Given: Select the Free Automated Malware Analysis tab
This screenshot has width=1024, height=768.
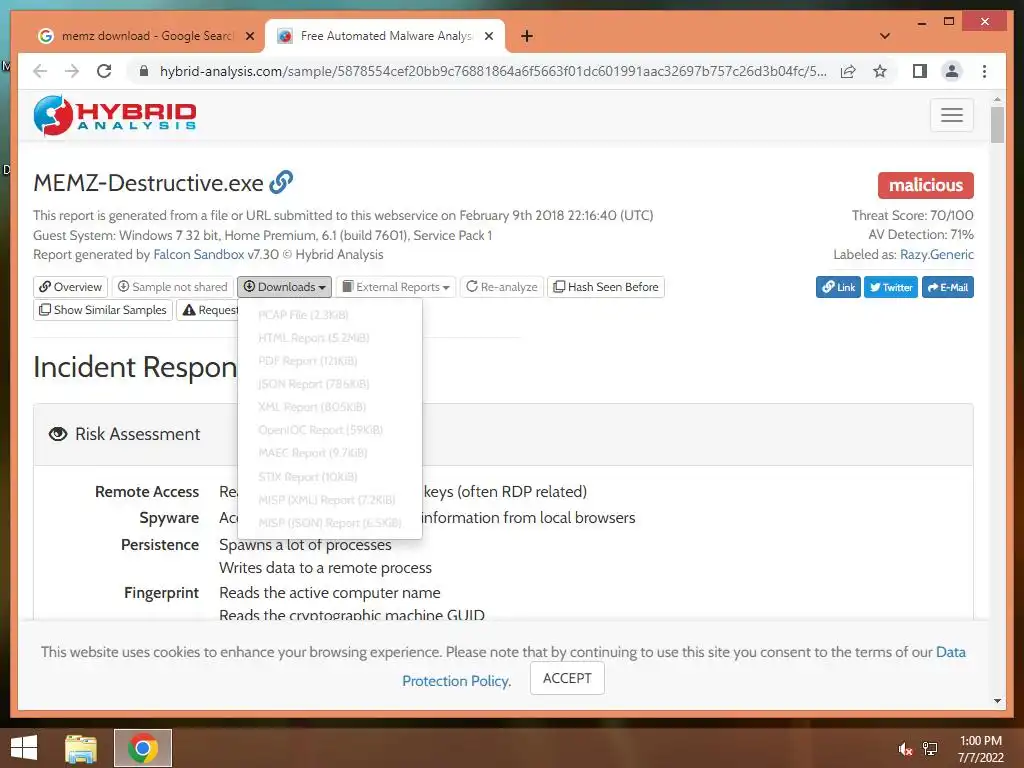Looking at the screenshot, I should [385, 36].
